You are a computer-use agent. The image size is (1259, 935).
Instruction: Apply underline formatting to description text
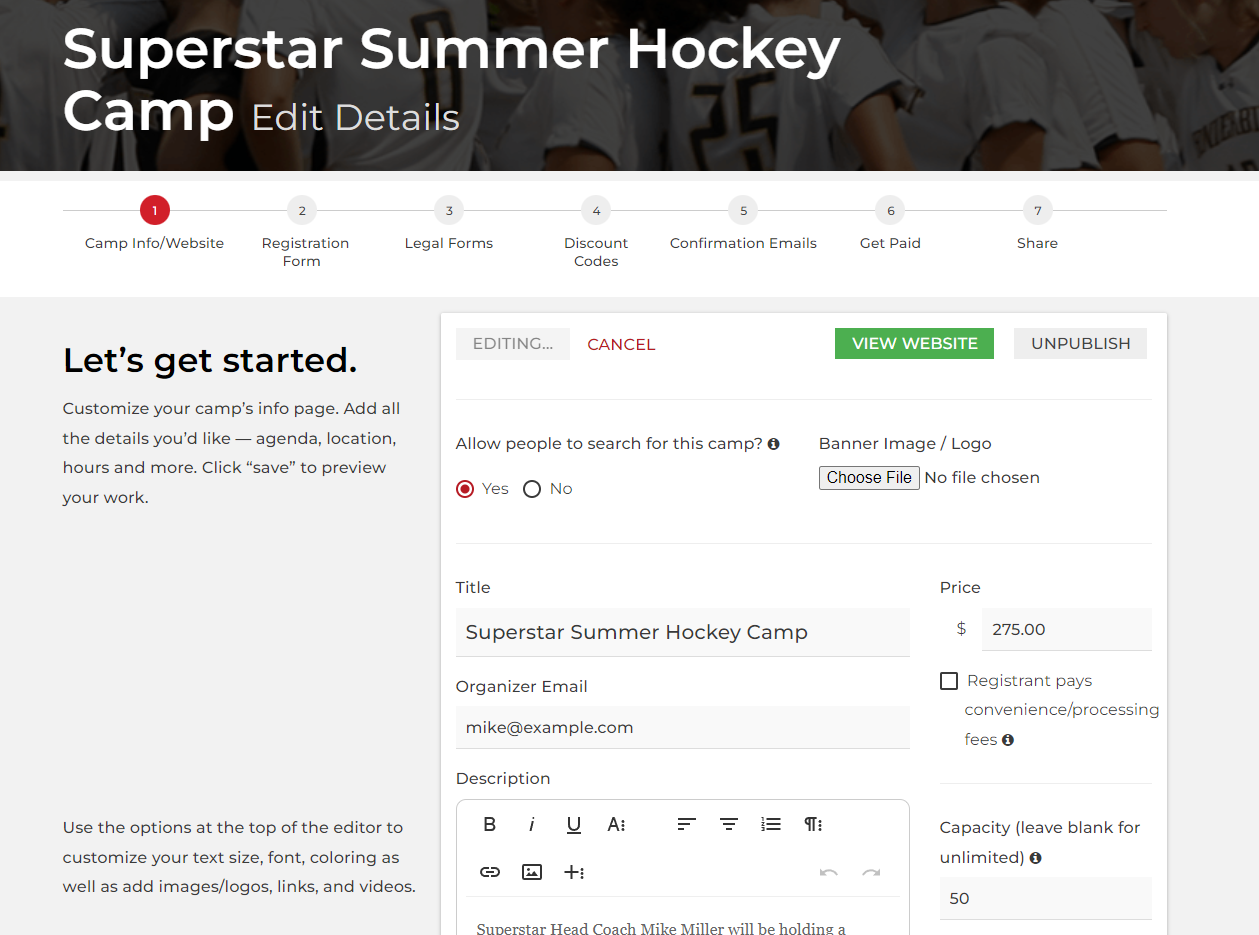coord(573,824)
